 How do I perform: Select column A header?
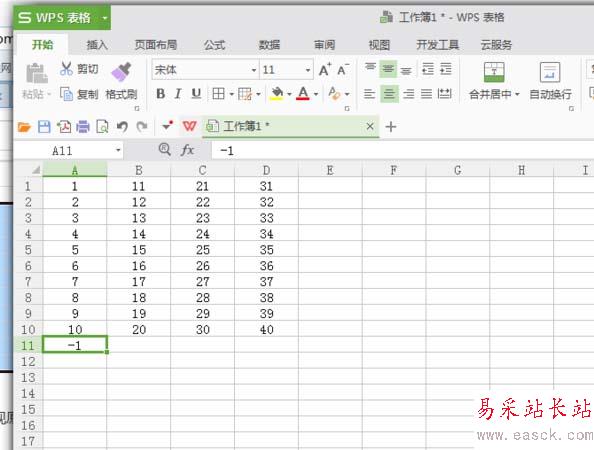coord(75,170)
